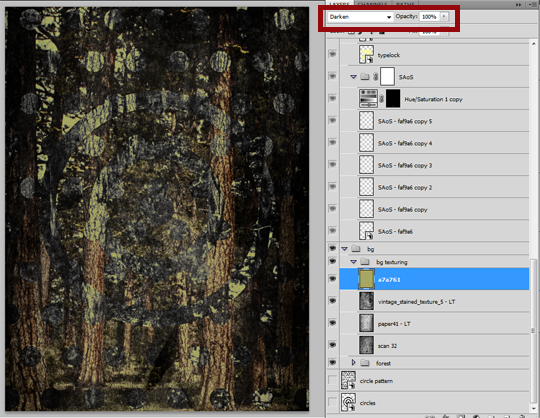This screenshot has width=540, height=418.
Task: Click the bg texturing folder icon
Action: (365, 262)
